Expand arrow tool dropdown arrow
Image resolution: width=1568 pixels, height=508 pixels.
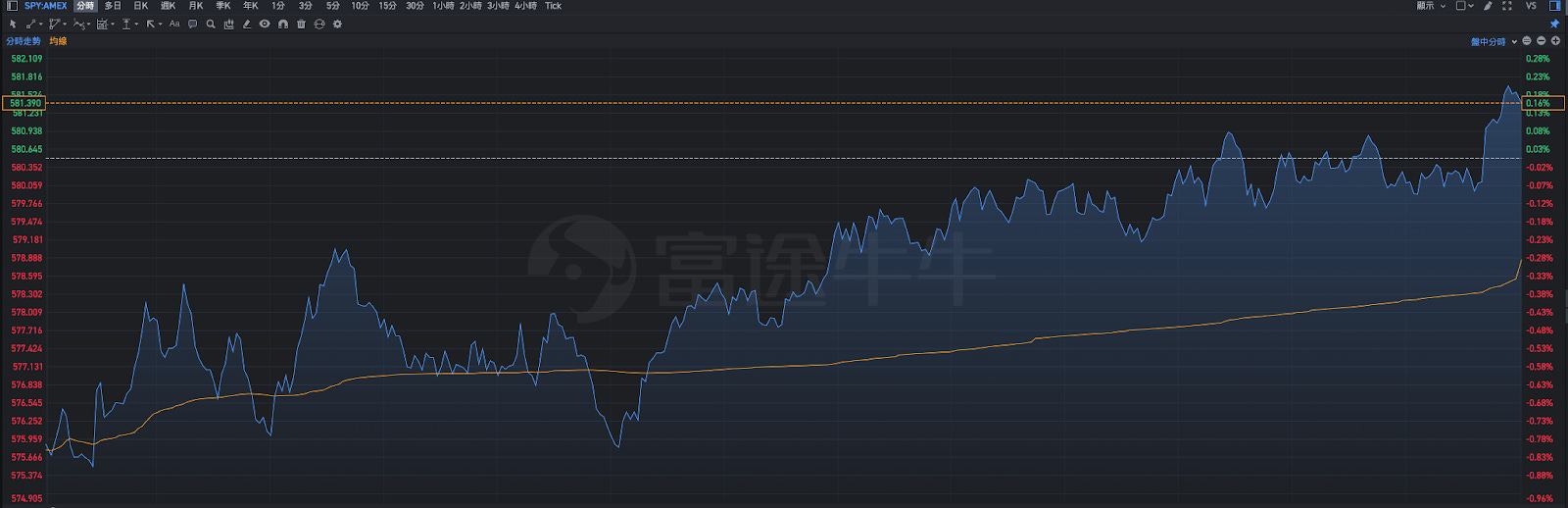(161, 24)
